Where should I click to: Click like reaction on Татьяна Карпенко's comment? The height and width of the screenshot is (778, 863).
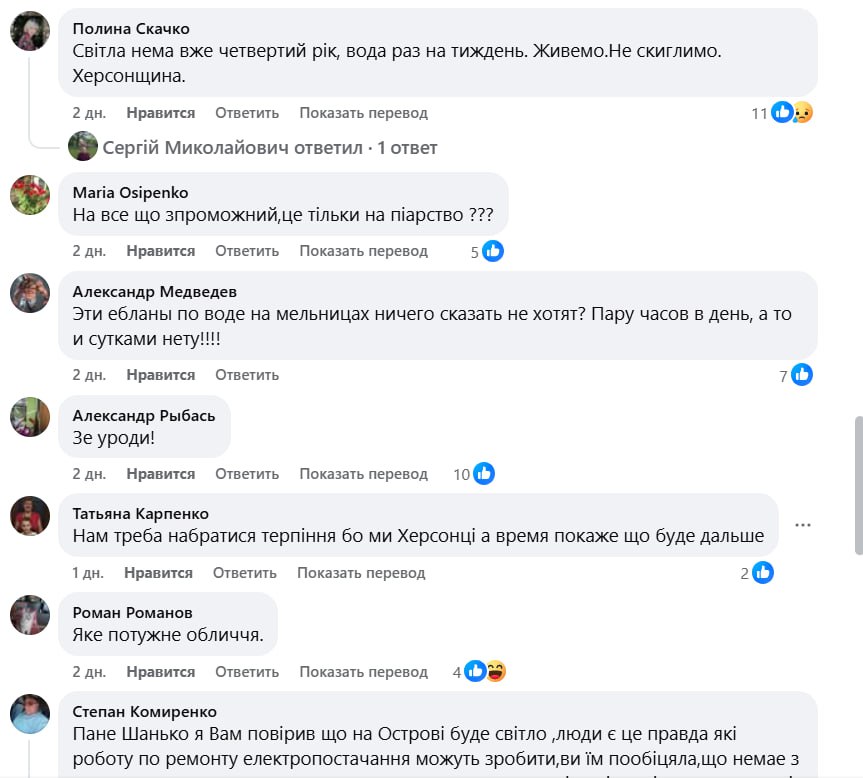(763, 573)
